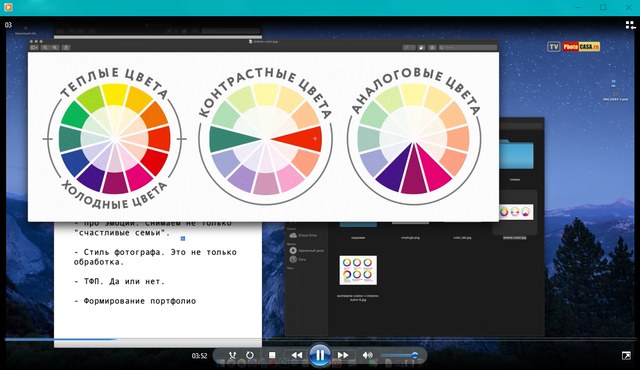The image size is (640, 370).
Task: Select the six color wheels image thumbnail
Action: coord(358,270)
